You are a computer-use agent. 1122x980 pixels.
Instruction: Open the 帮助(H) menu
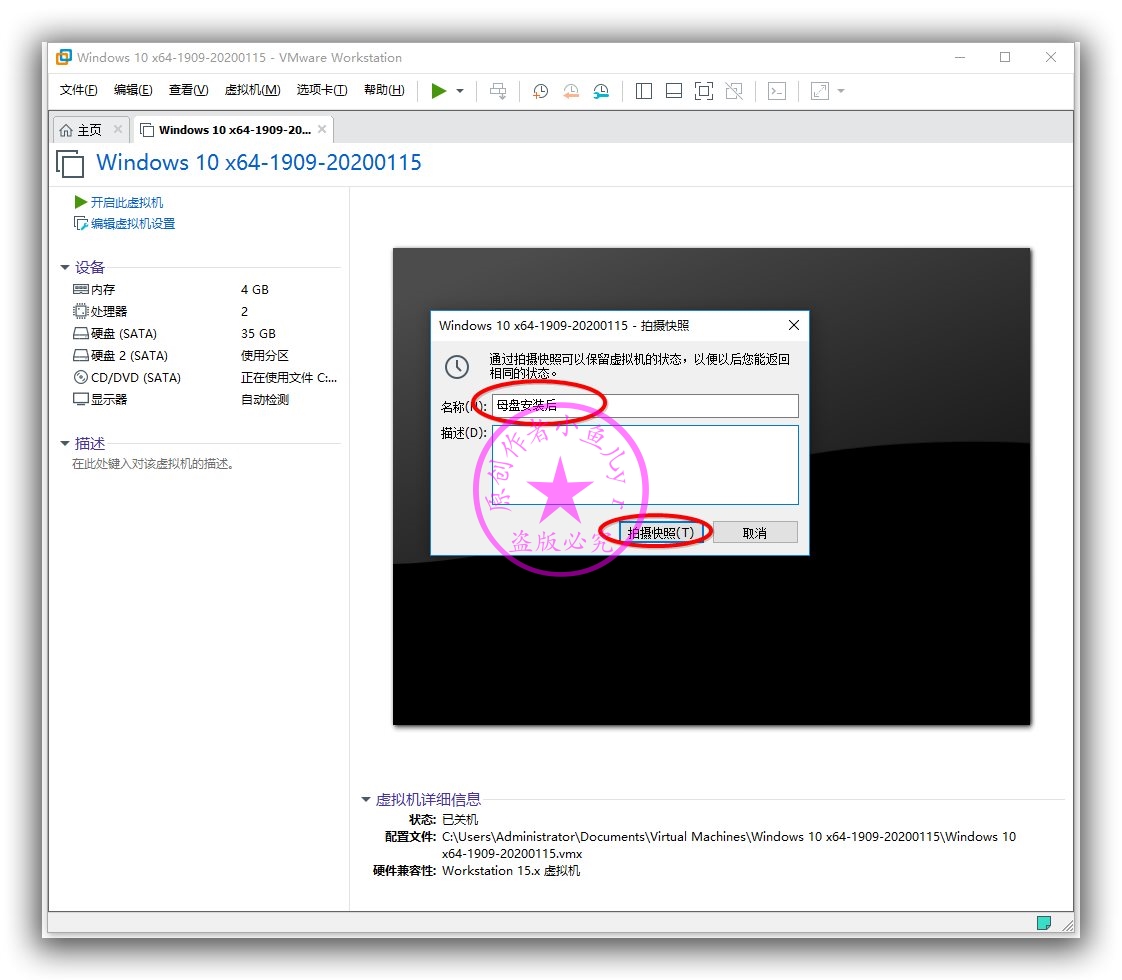coord(384,89)
